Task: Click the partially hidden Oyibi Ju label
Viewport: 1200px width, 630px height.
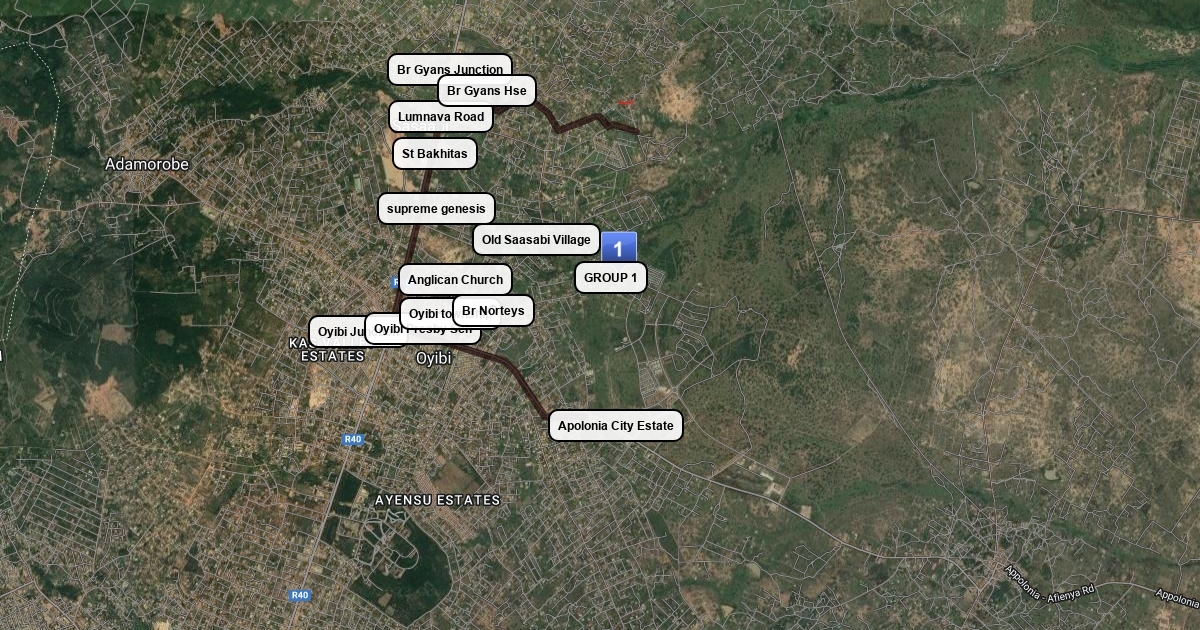Action: pos(337,331)
